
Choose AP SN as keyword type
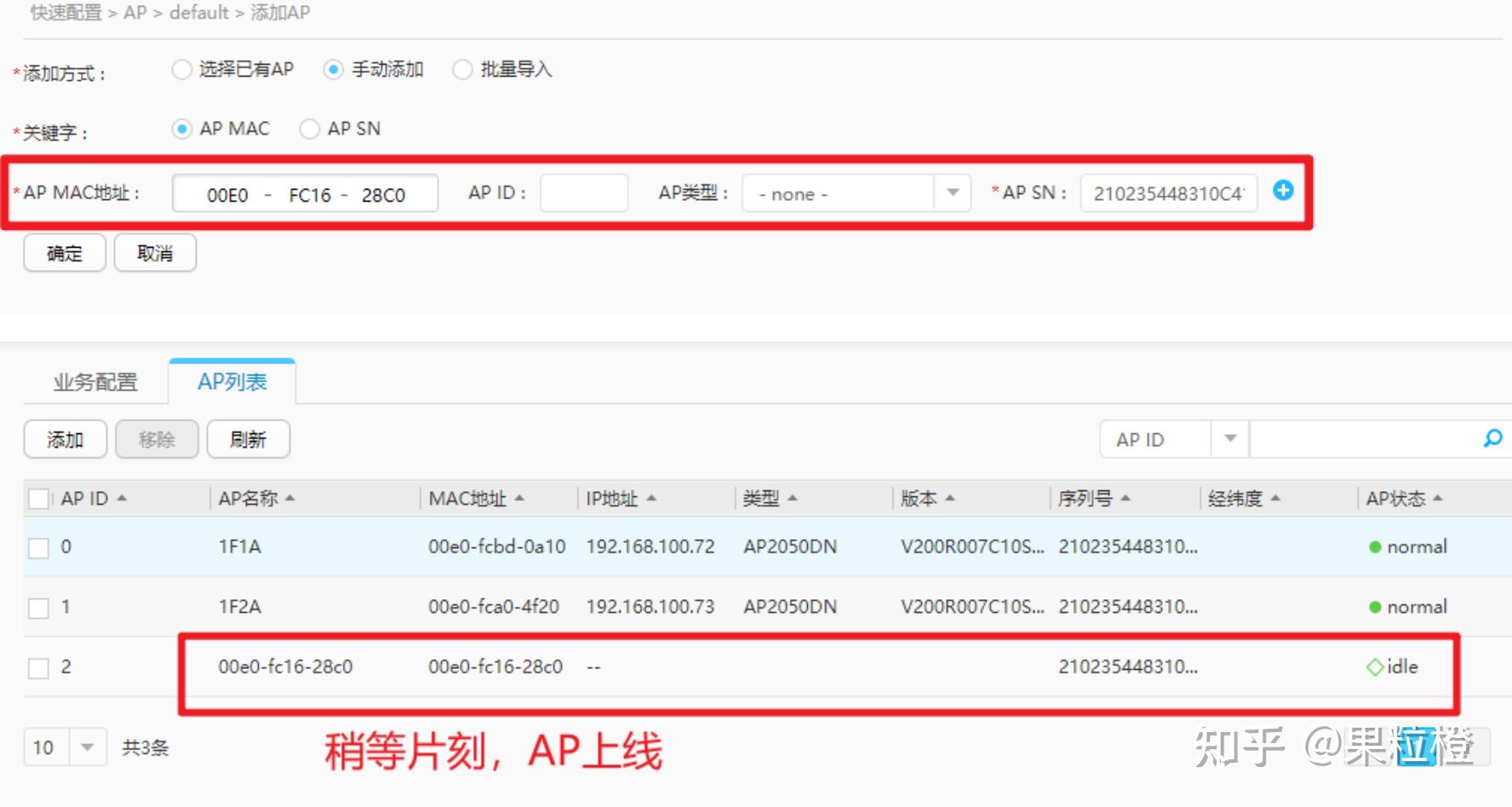coord(310,129)
